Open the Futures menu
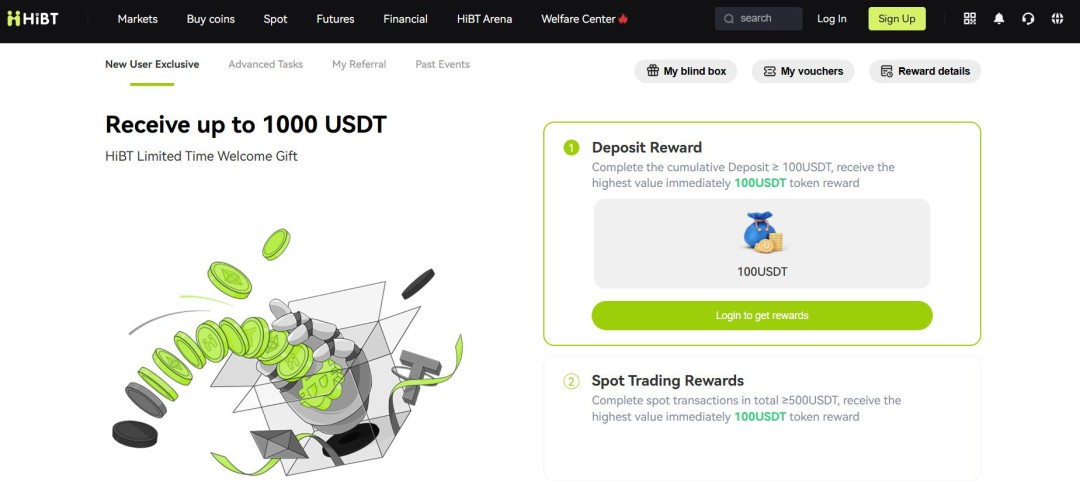1080x485 pixels. click(x=335, y=19)
